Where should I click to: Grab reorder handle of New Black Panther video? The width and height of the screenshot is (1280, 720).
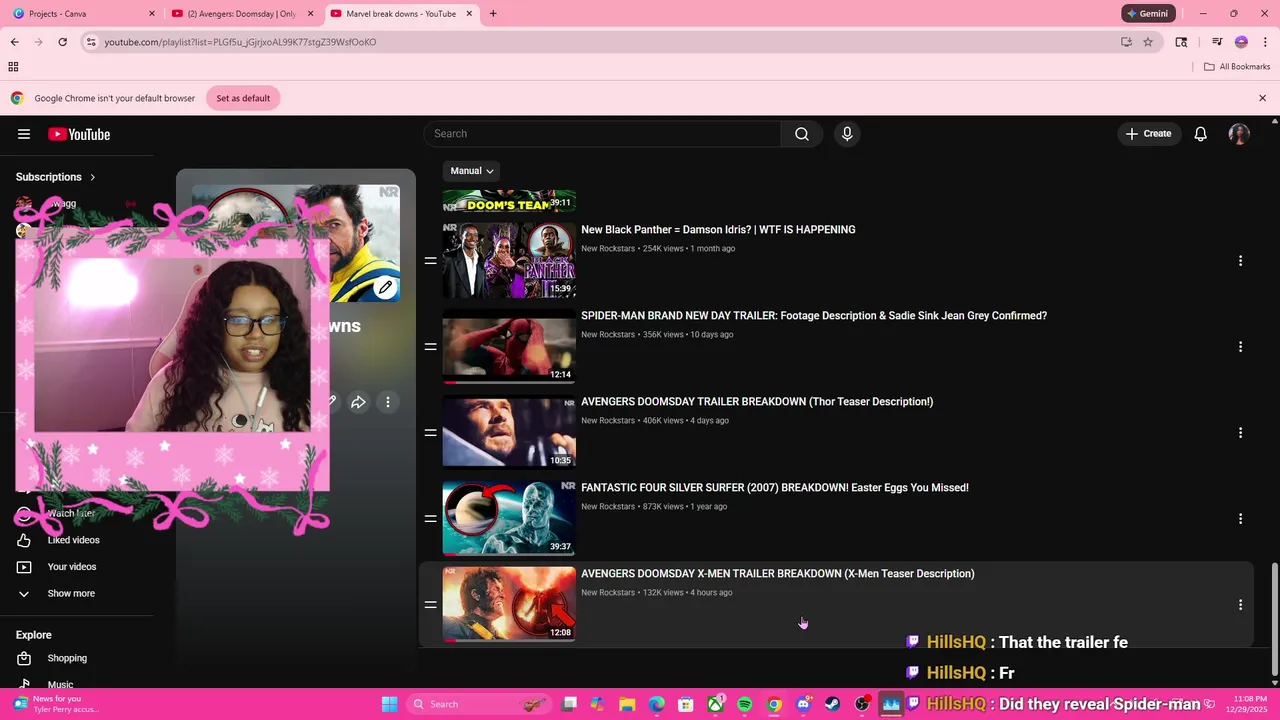click(x=430, y=261)
